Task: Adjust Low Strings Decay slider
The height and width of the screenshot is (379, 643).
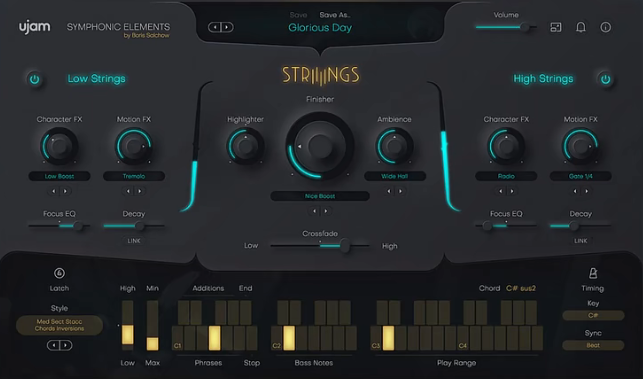Action: pos(134,226)
